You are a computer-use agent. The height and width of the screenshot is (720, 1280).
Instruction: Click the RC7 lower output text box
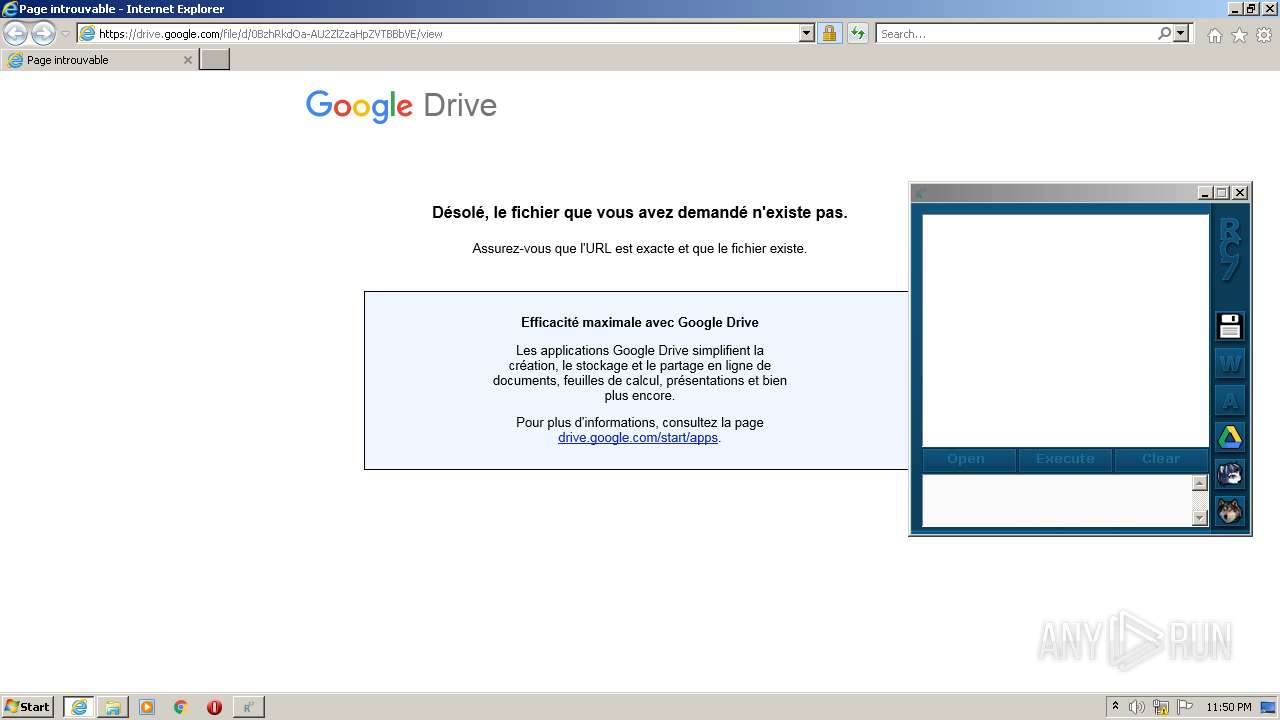(1057, 500)
